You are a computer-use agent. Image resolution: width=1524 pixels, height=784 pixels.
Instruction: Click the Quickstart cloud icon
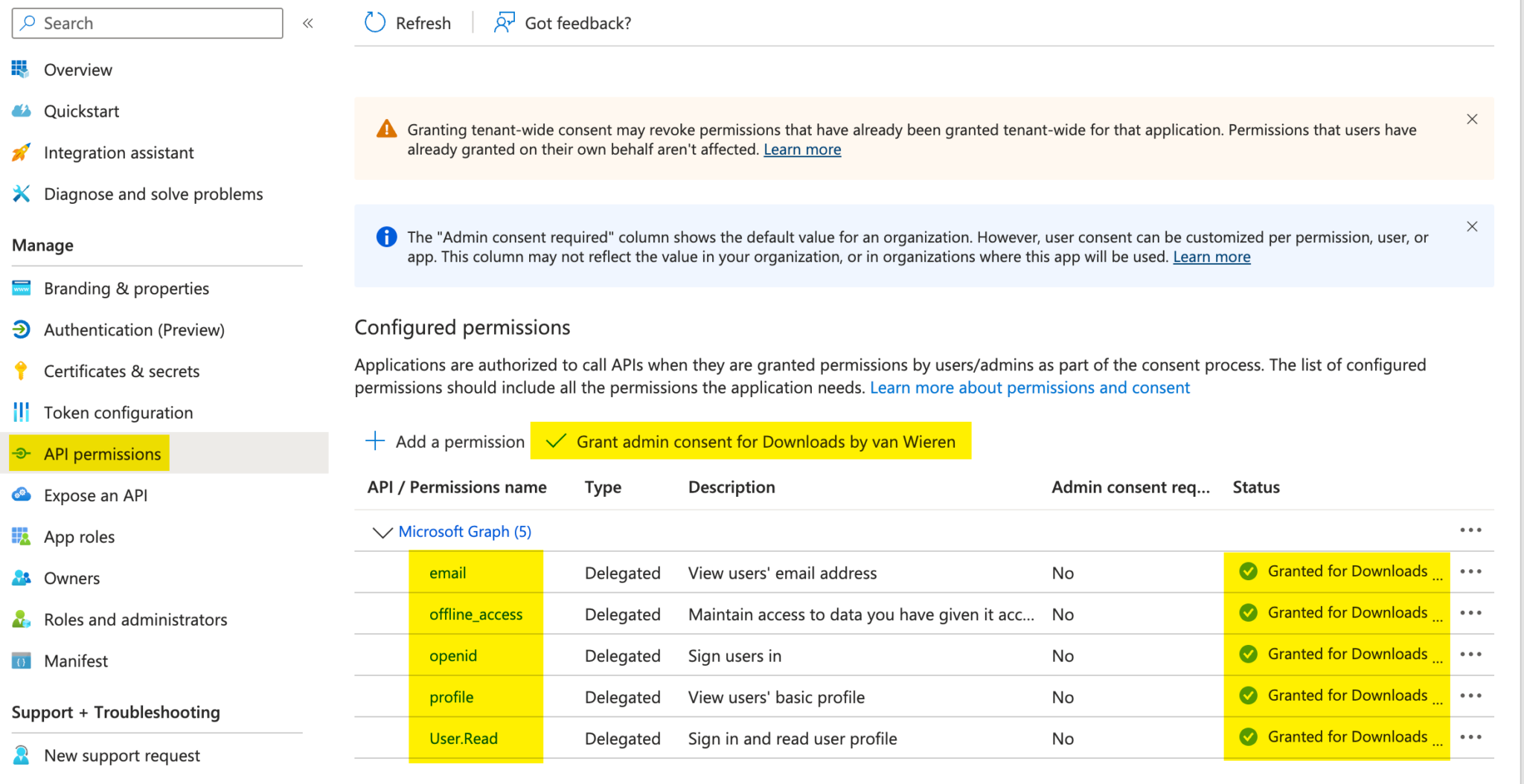(21, 111)
